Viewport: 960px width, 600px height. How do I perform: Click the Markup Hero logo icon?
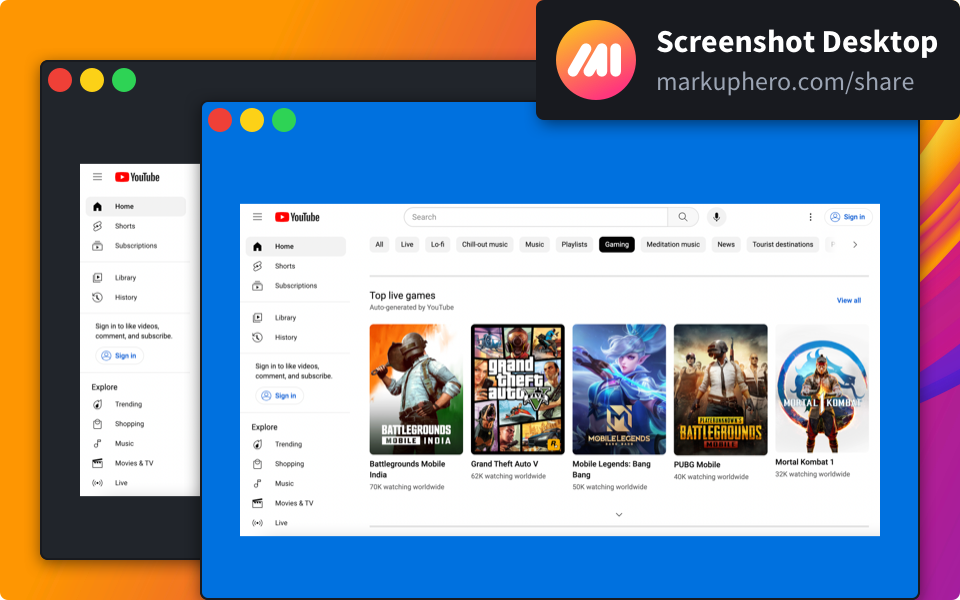coord(596,60)
